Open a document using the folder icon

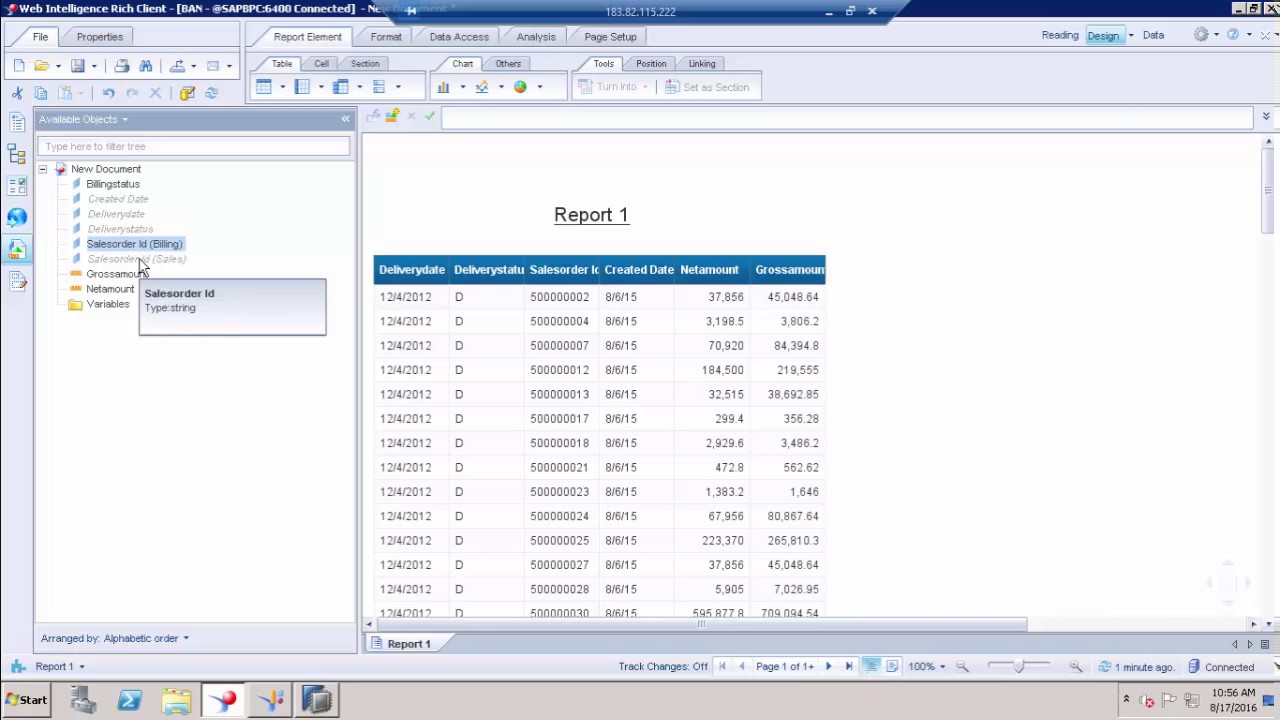41,66
